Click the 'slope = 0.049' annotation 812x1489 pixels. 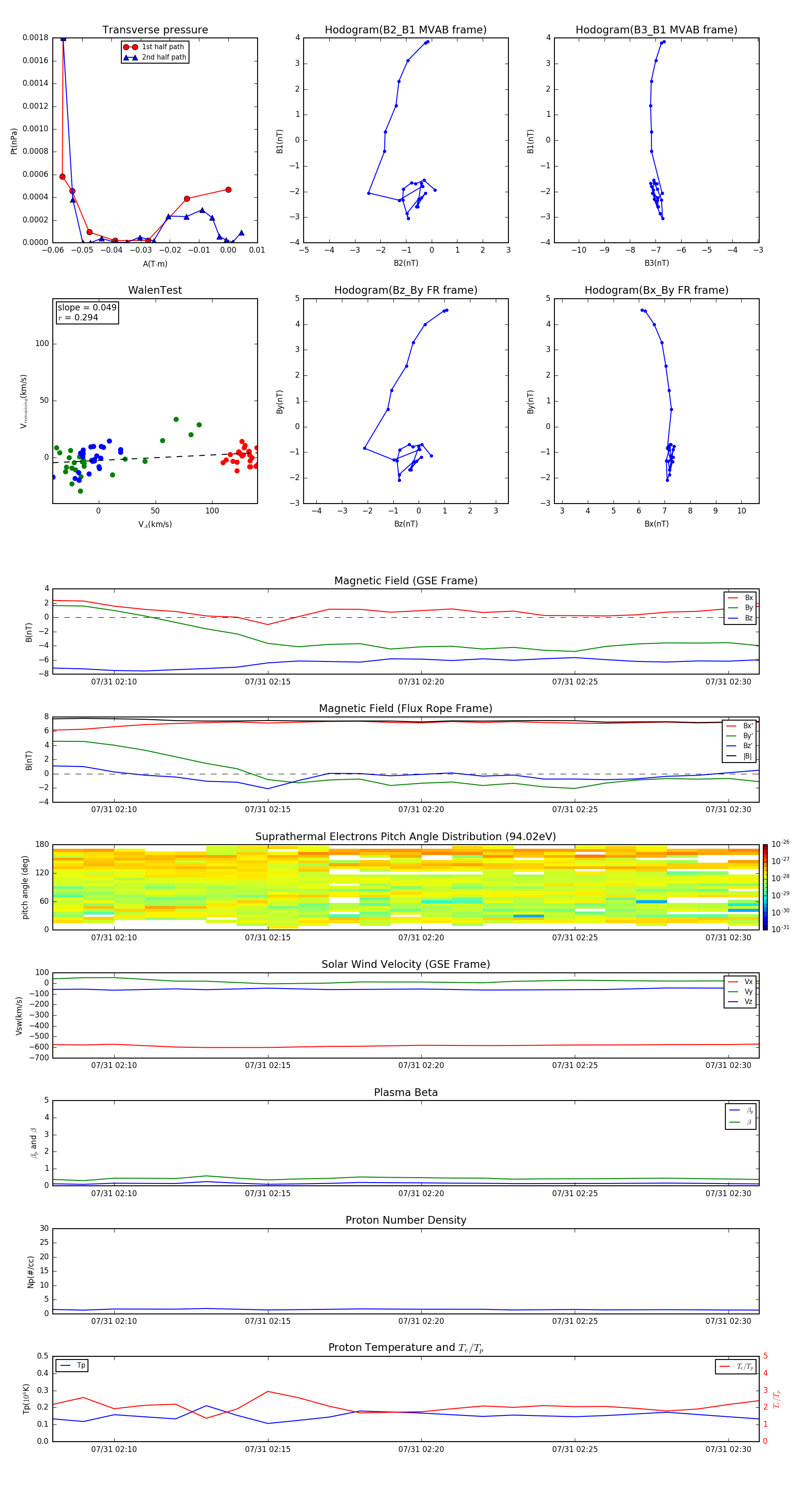87,308
